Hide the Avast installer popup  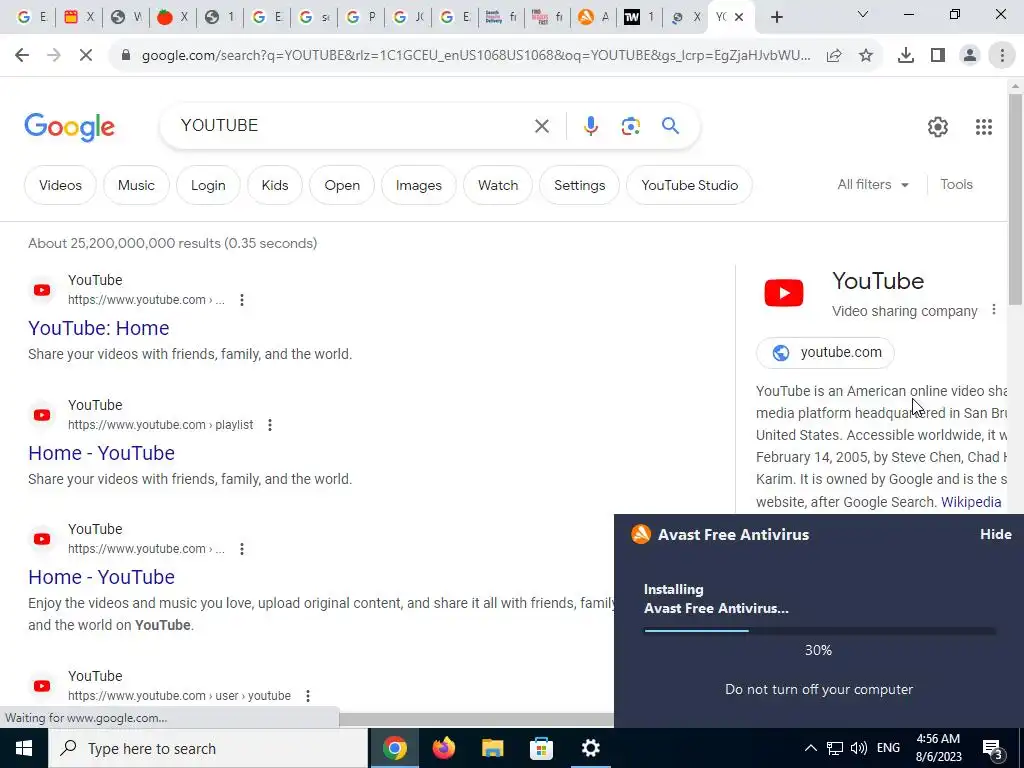[x=996, y=534]
